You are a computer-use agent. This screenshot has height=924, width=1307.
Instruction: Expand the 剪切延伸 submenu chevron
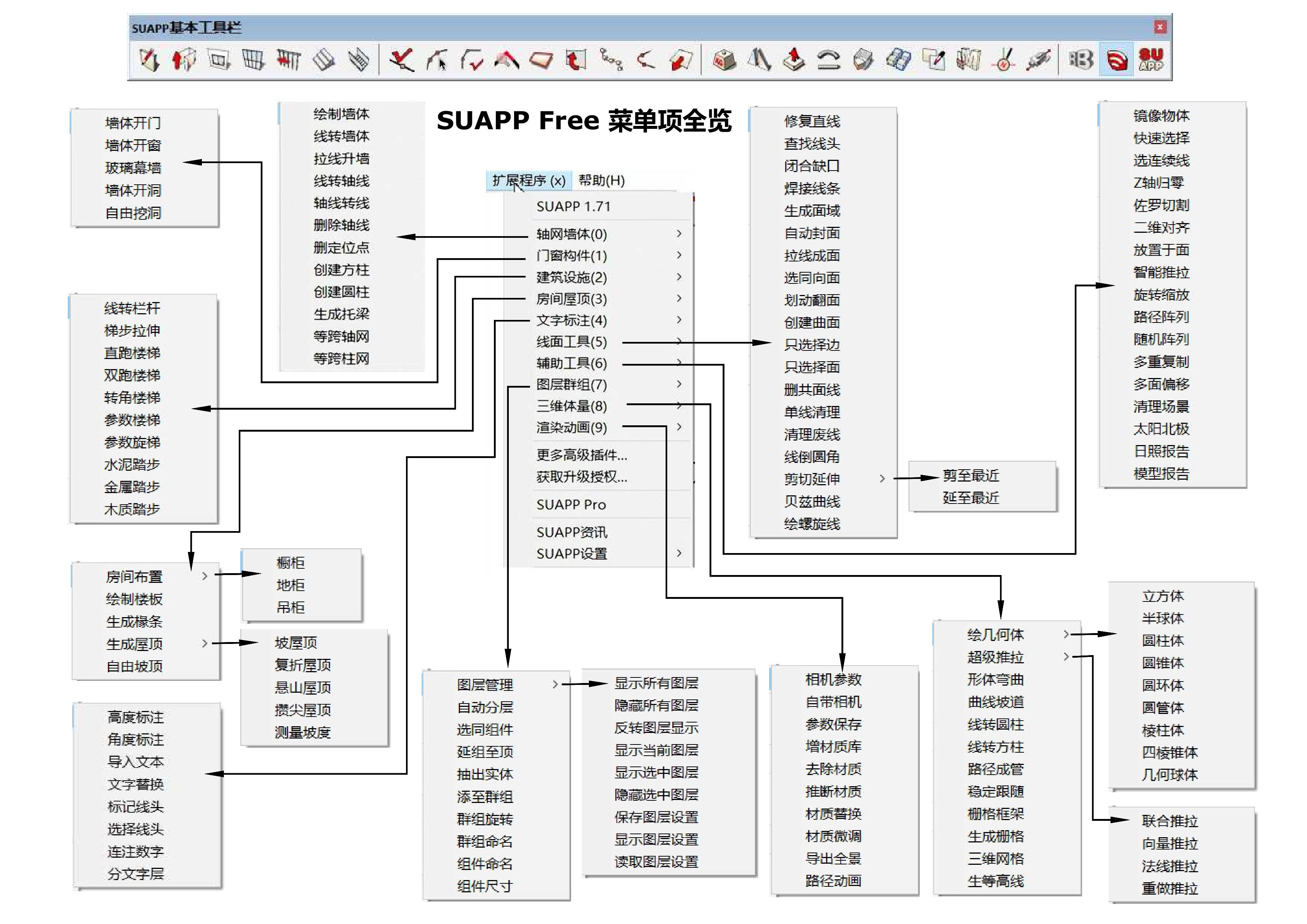click(x=882, y=479)
